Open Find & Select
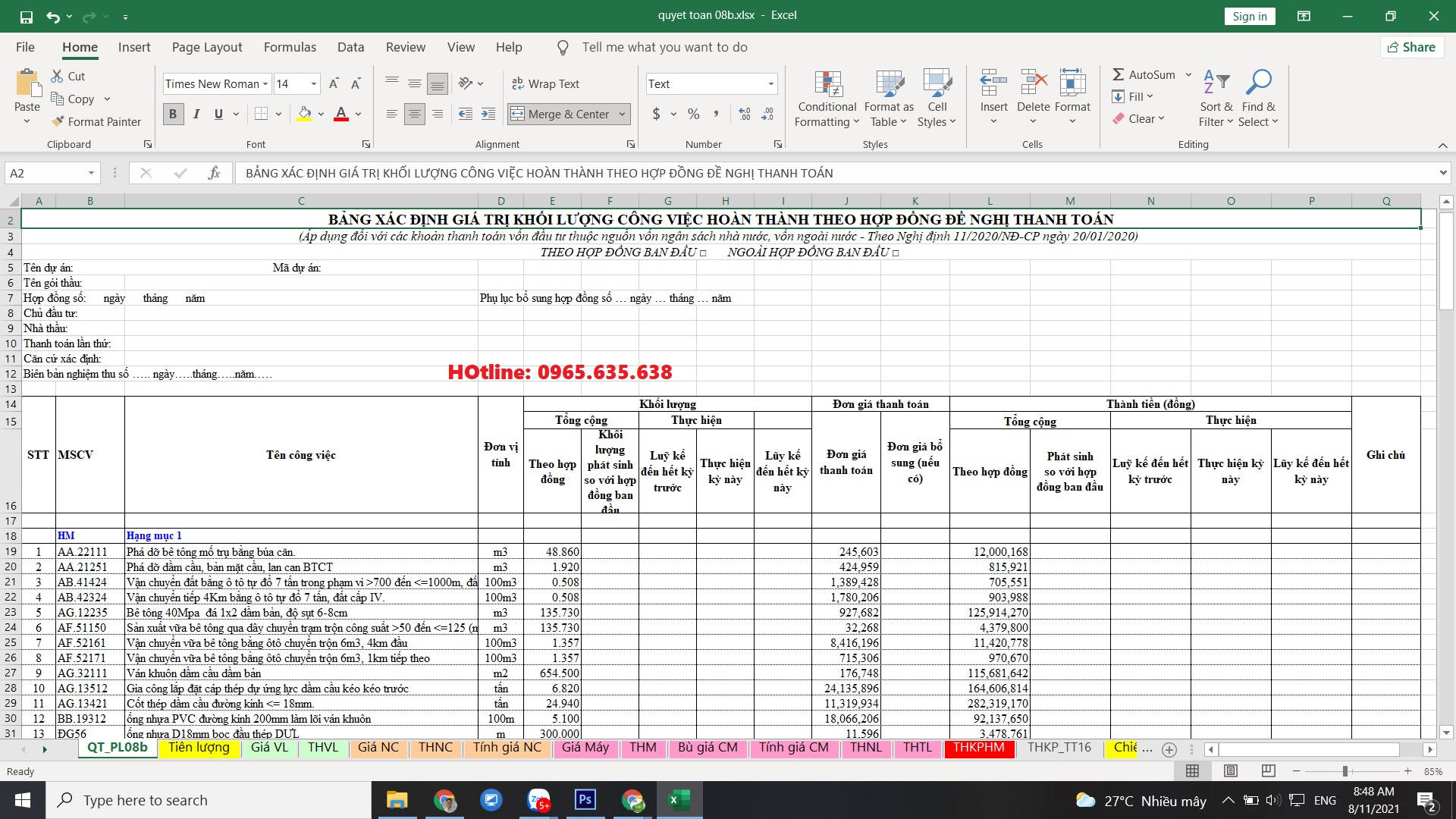Viewport: 1456px width, 819px height. (1258, 97)
